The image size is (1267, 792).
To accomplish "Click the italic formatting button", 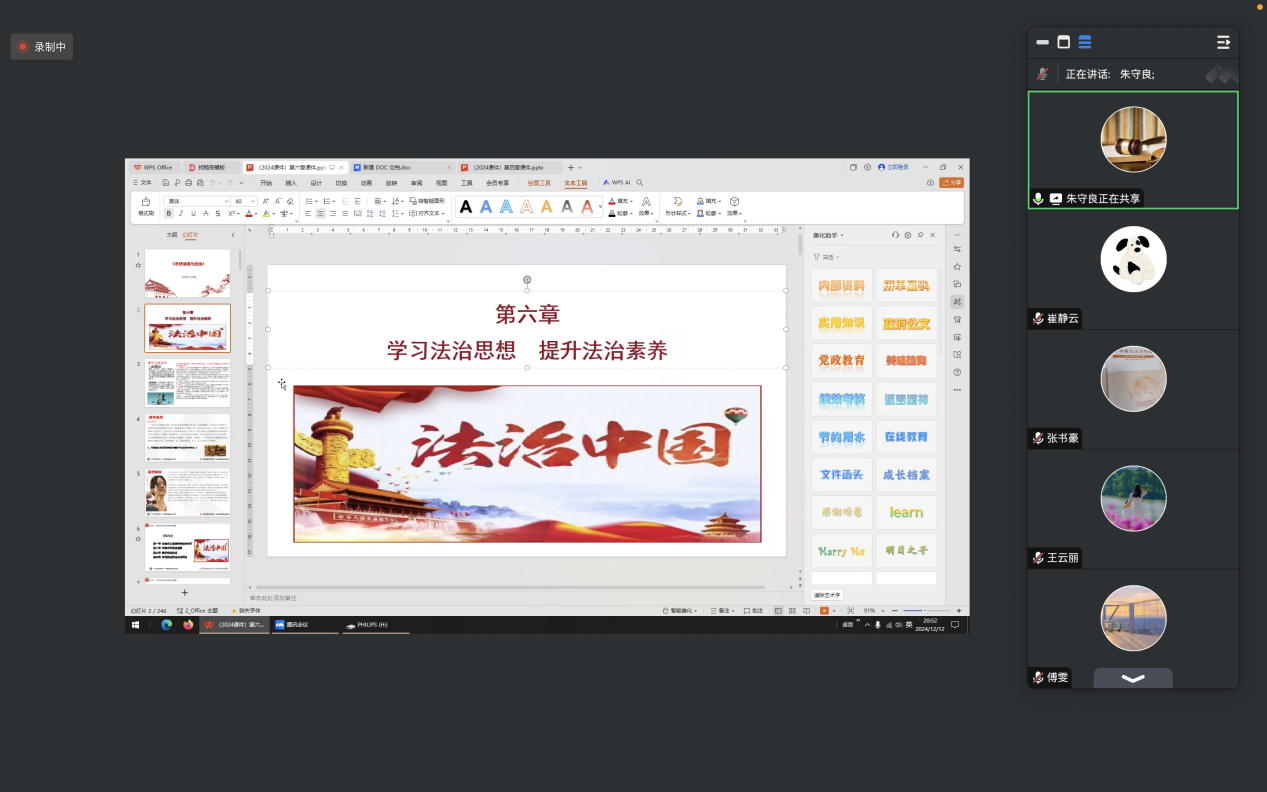I will [x=181, y=214].
